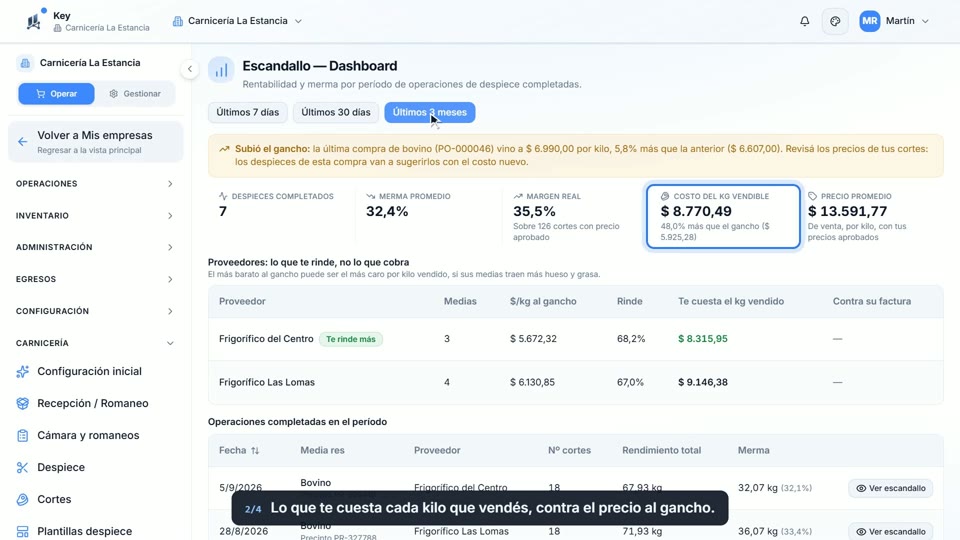Click the $ 6.130,85 gancho price

pos(533,382)
